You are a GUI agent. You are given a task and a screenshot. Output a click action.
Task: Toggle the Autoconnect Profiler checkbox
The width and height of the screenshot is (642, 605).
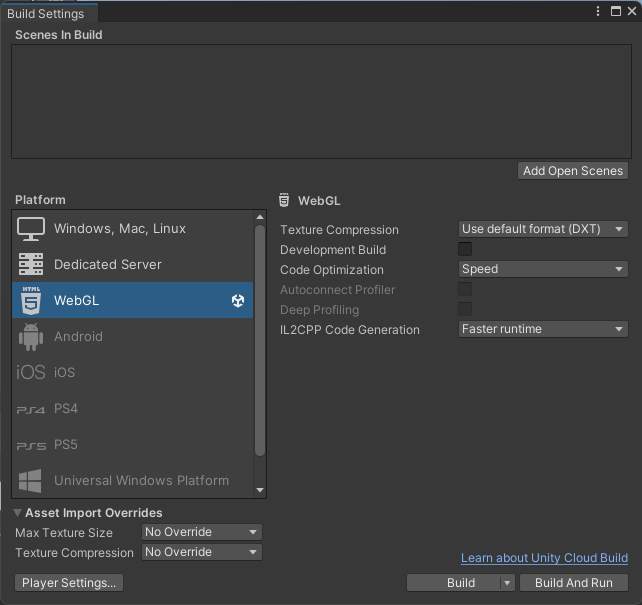(x=465, y=289)
